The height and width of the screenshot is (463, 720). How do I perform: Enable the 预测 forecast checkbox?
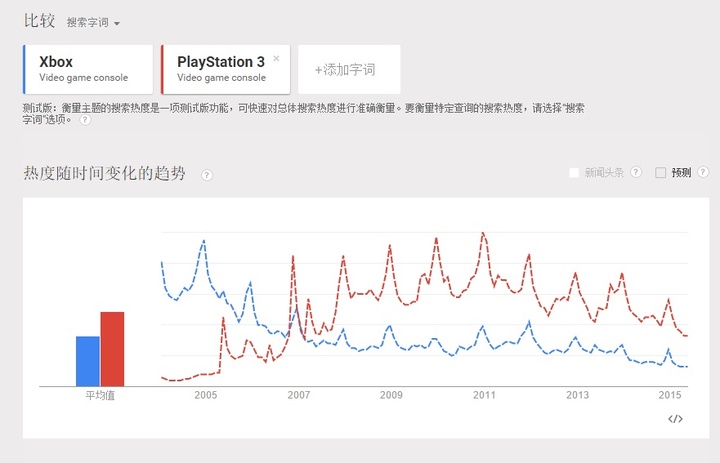[660, 172]
